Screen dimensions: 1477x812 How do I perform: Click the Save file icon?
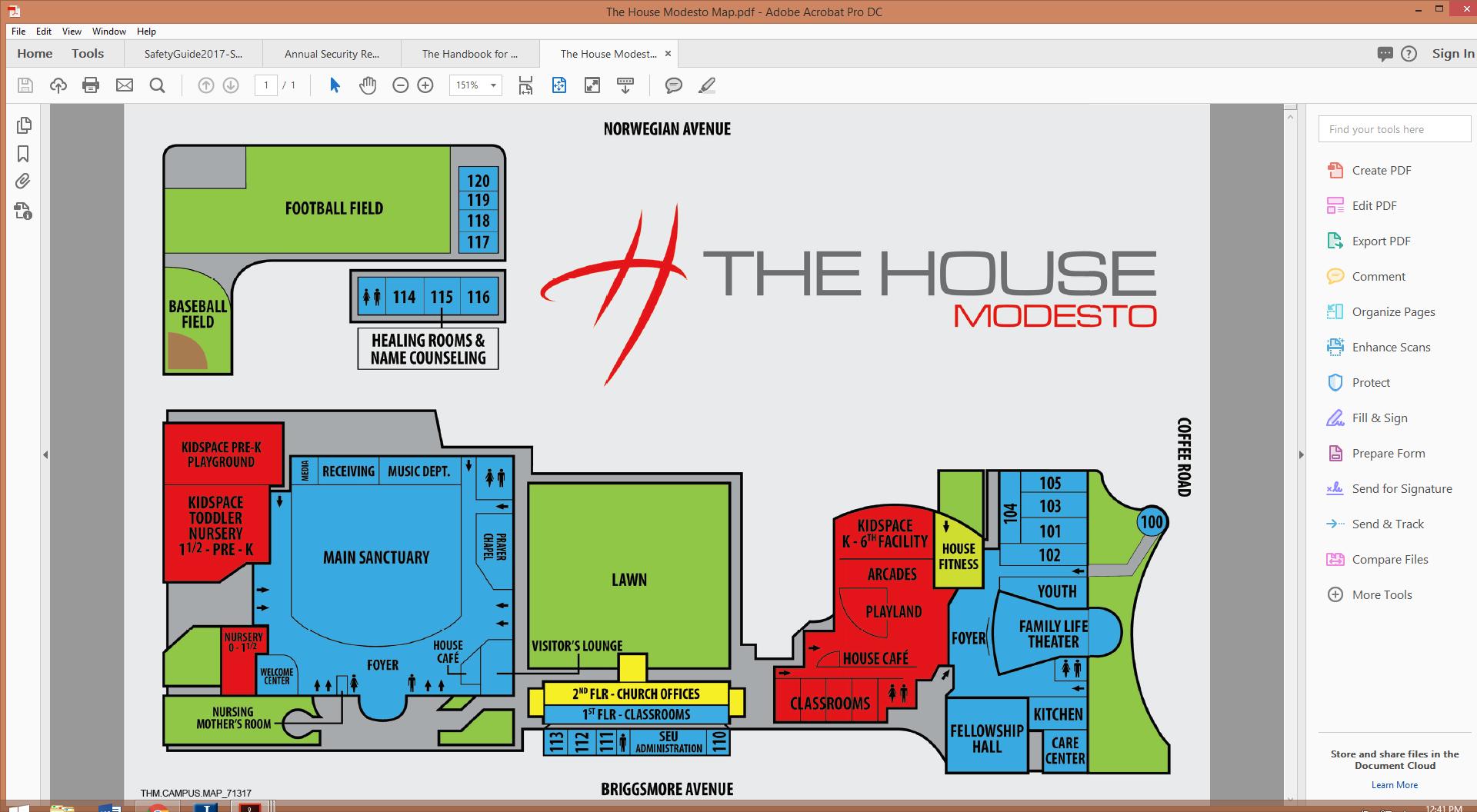[x=25, y=85]
